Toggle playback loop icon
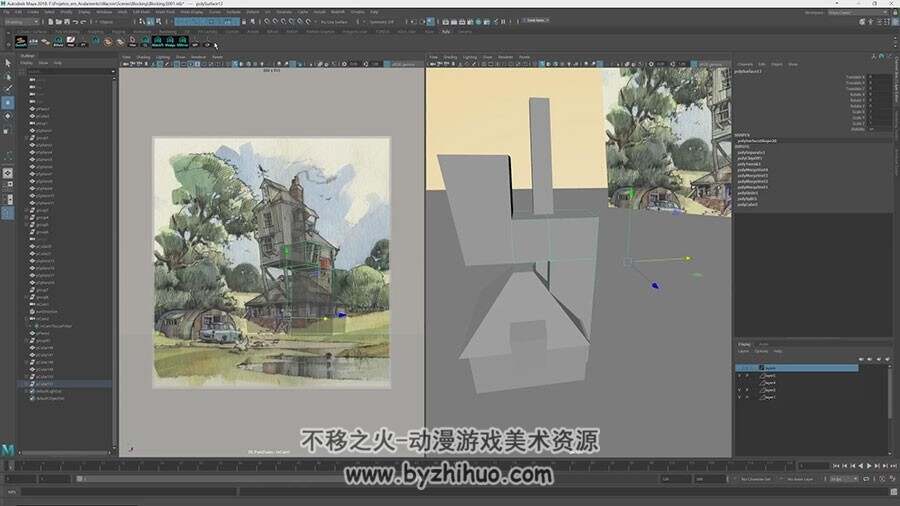 866,479
